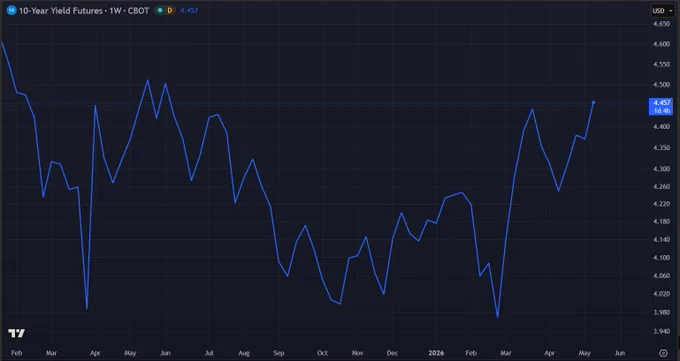Click the green market status dot
This screenshot has height=361, width=680.
[160, 10]
